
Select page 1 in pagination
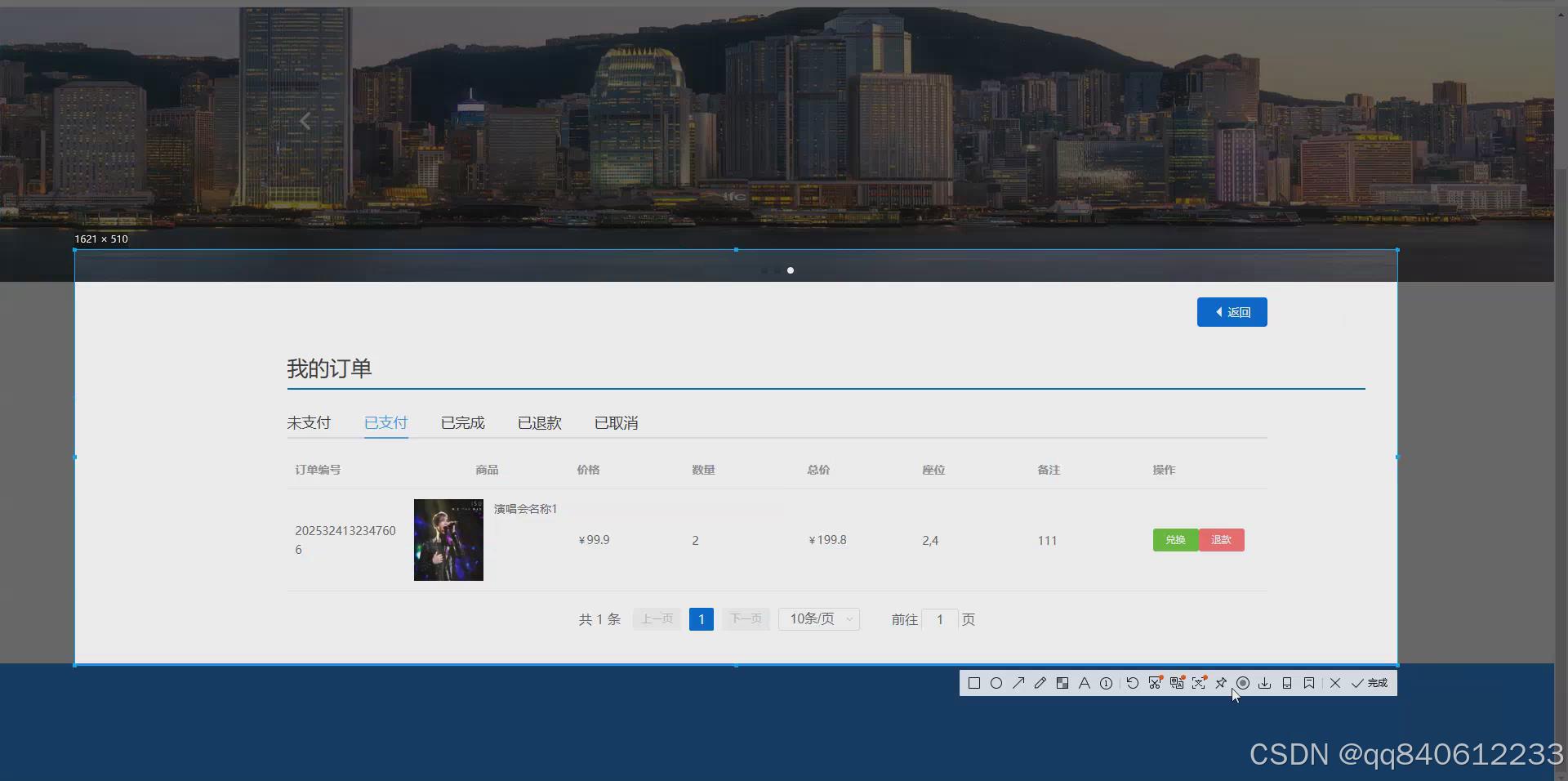(x=702, y=619)
